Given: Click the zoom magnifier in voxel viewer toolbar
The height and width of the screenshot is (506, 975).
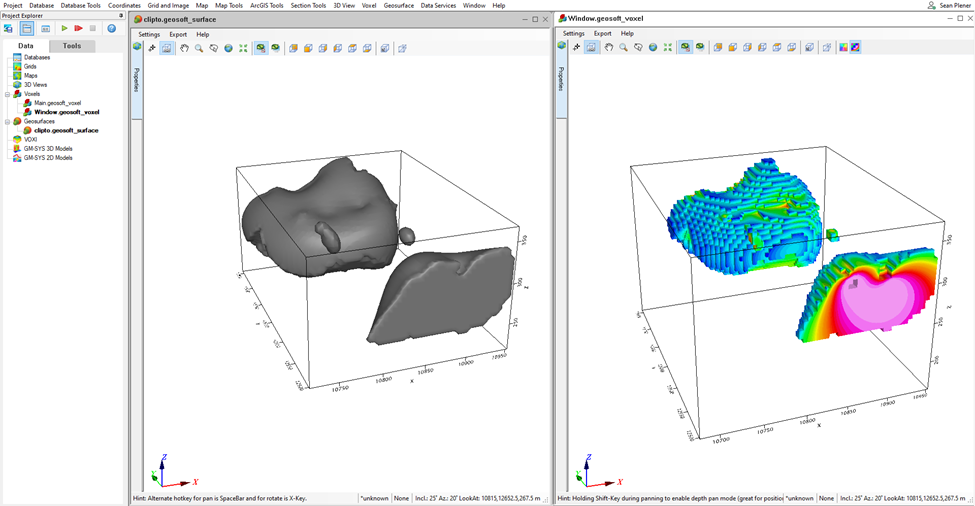Looking at the screenshot, I should pos(623,47).
